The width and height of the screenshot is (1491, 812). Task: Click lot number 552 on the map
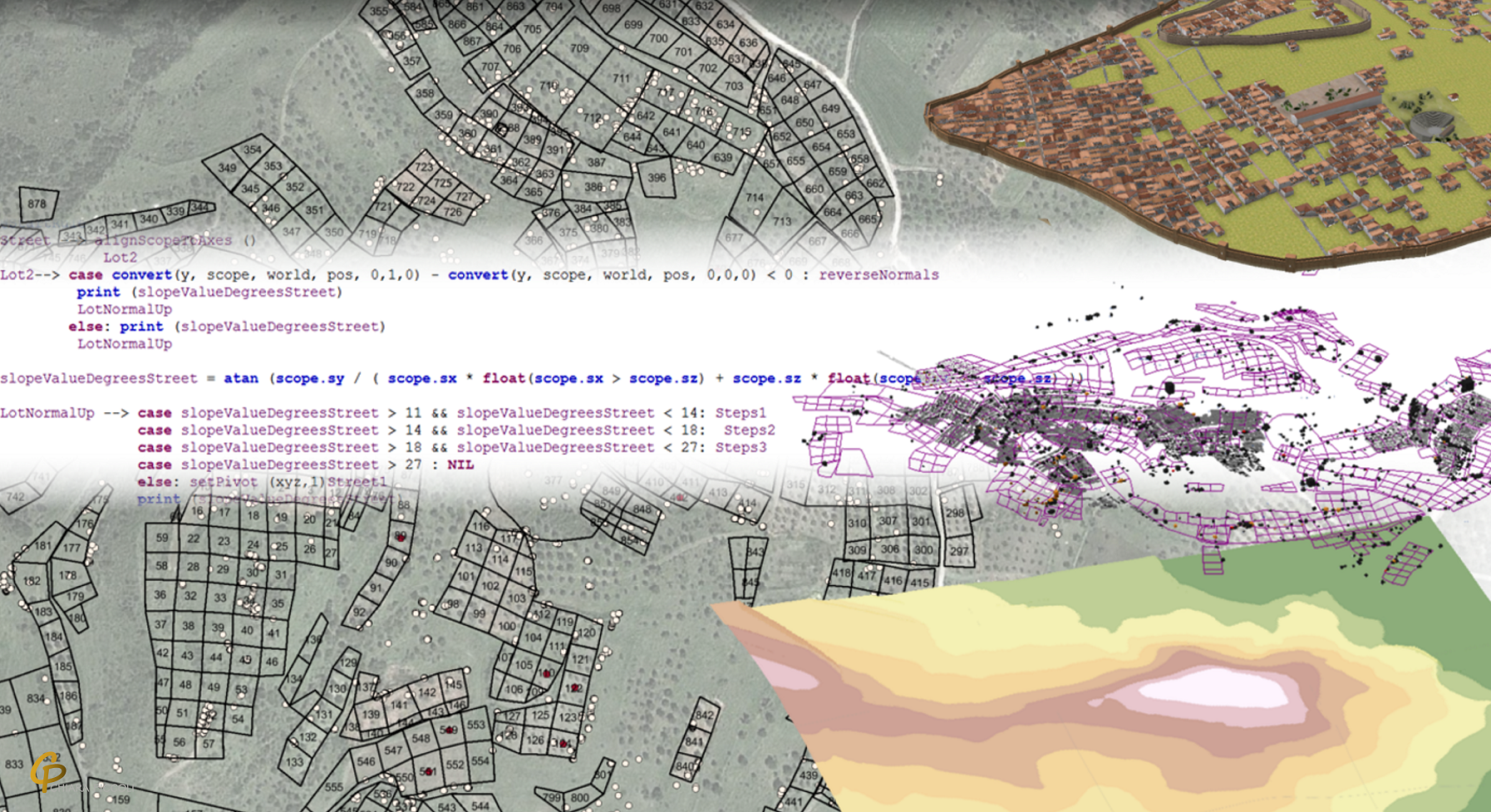click(455, 765)
